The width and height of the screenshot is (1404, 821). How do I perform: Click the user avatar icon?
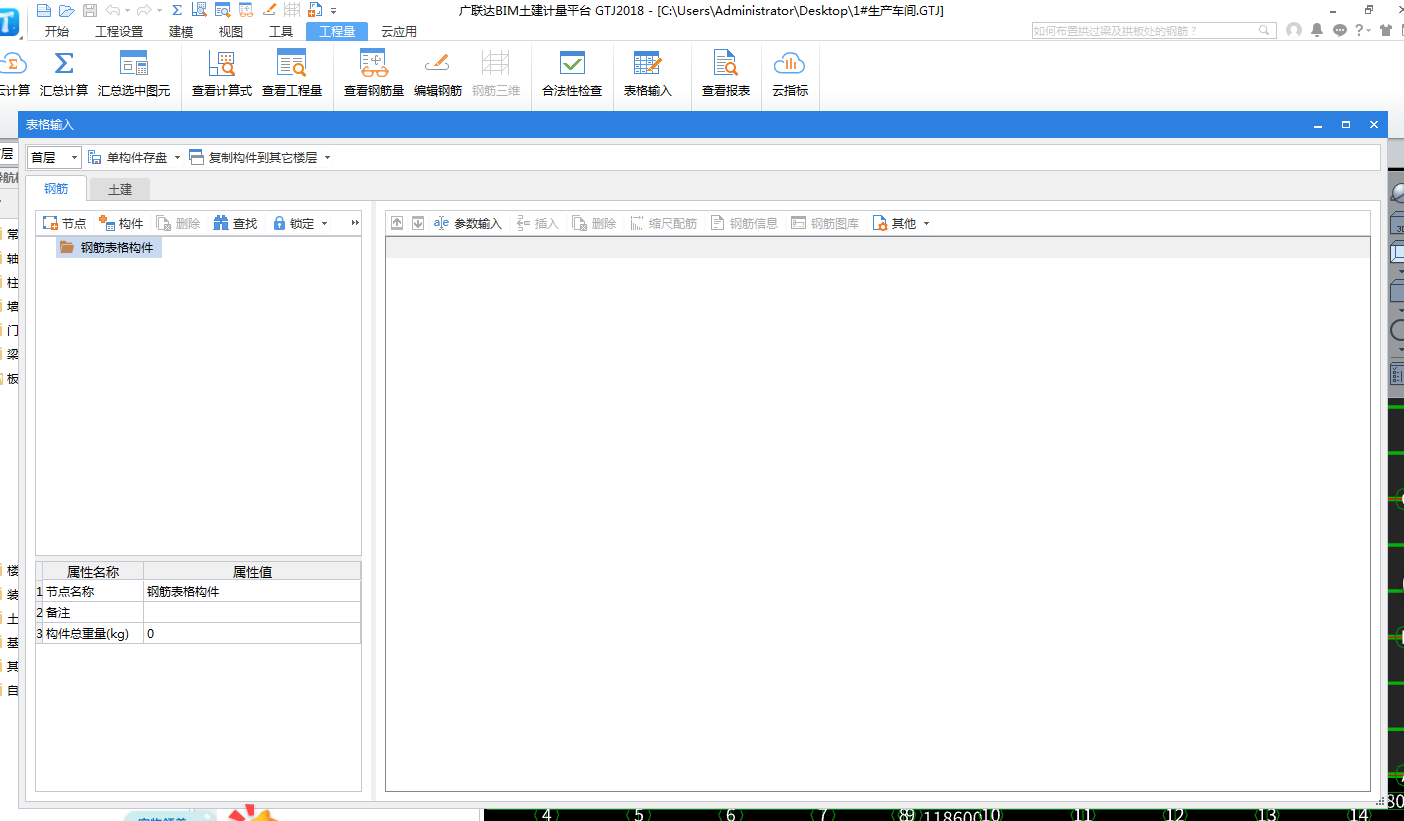point(1294,31)
